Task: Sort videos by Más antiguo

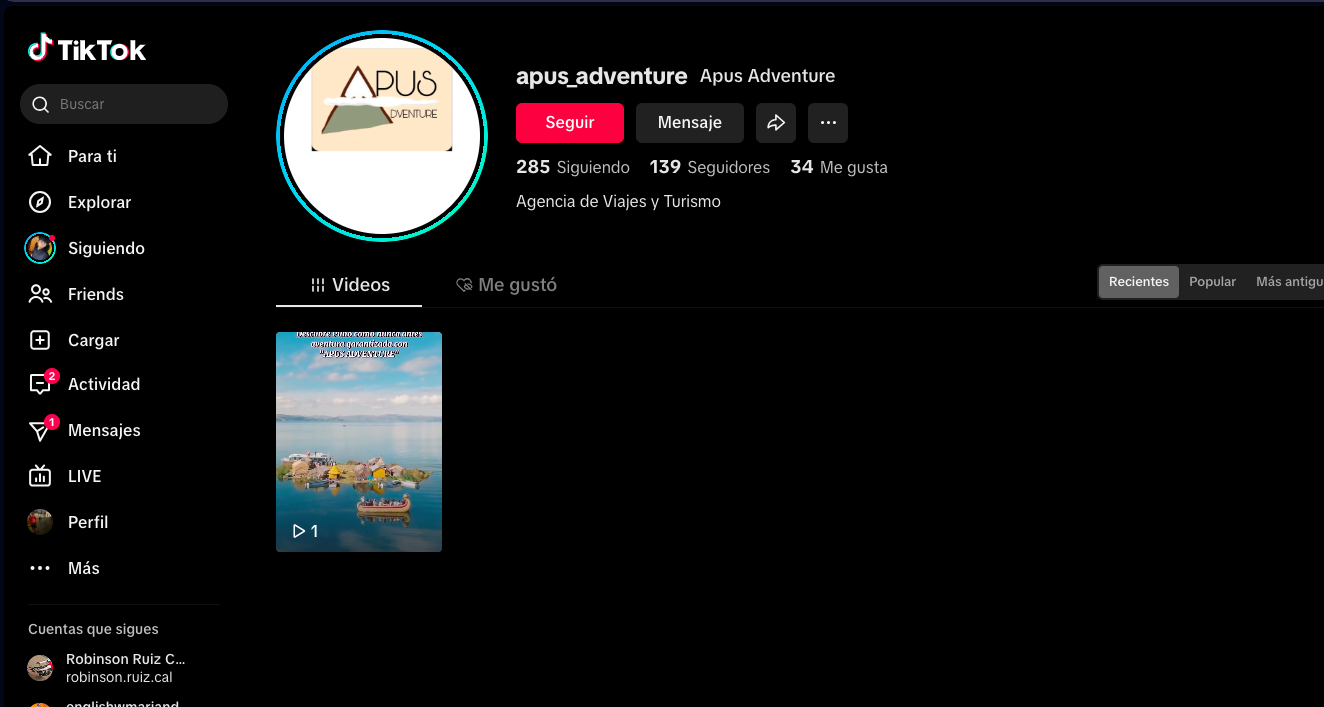Action: (x=1289, y=282)
